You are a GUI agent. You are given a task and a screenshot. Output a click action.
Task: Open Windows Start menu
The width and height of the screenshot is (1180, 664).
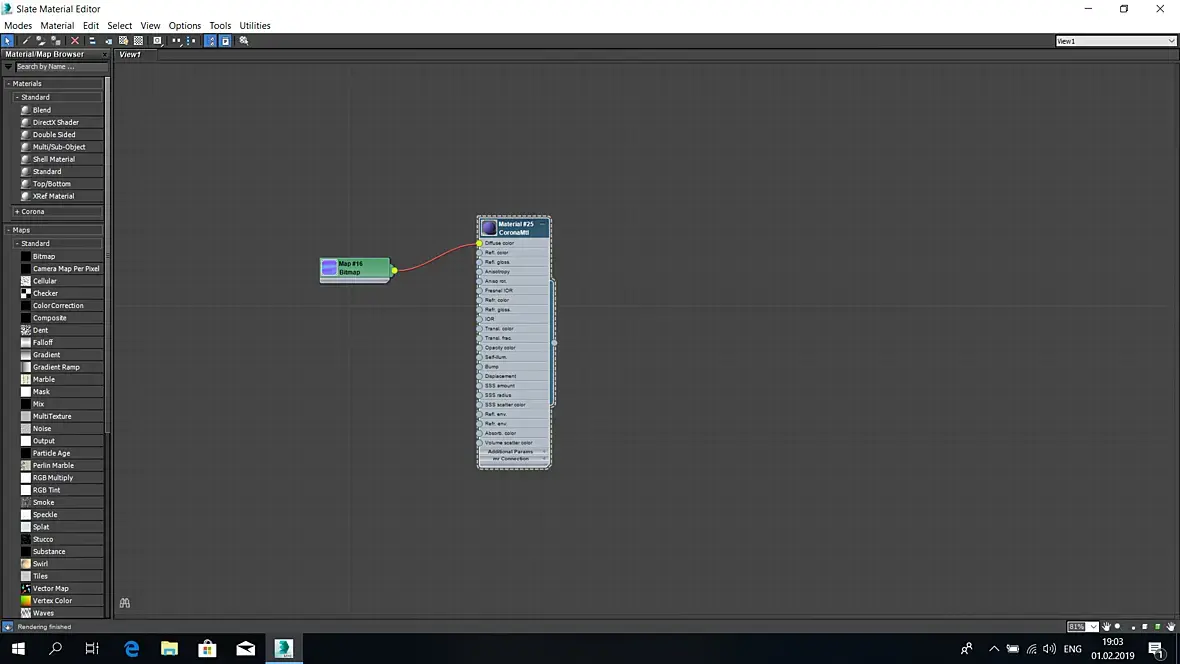click(18, 648)
